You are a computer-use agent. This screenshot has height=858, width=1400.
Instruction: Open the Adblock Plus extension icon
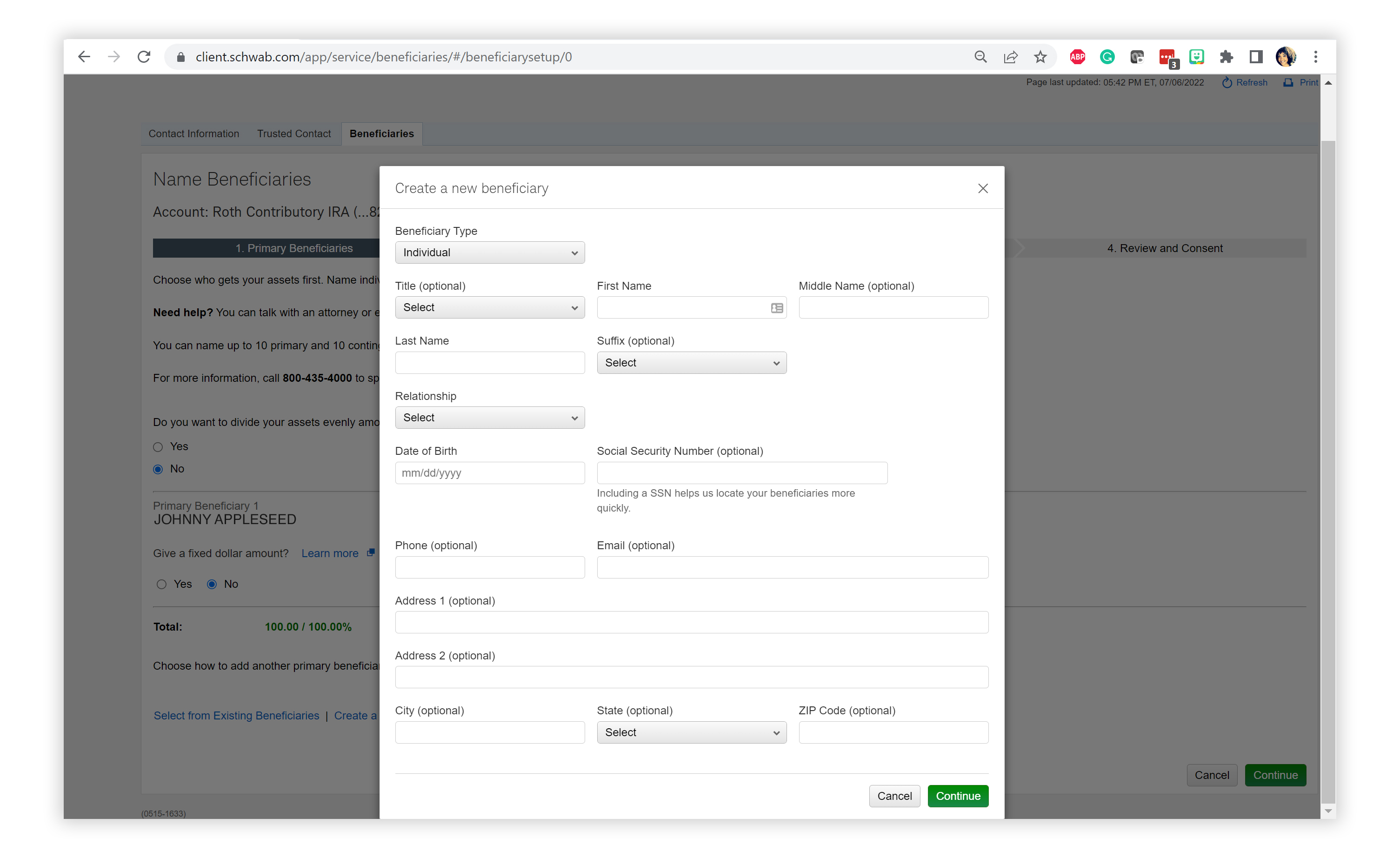tap(1077, 57)
